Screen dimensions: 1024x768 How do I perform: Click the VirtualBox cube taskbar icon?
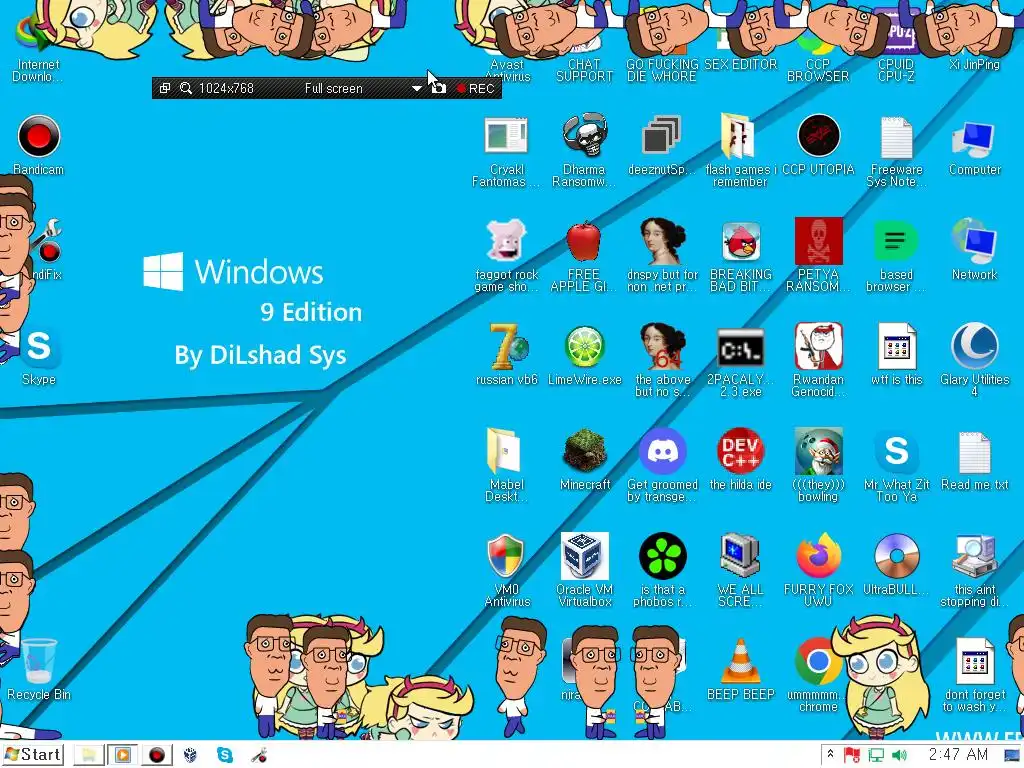[x=190, y=755]
